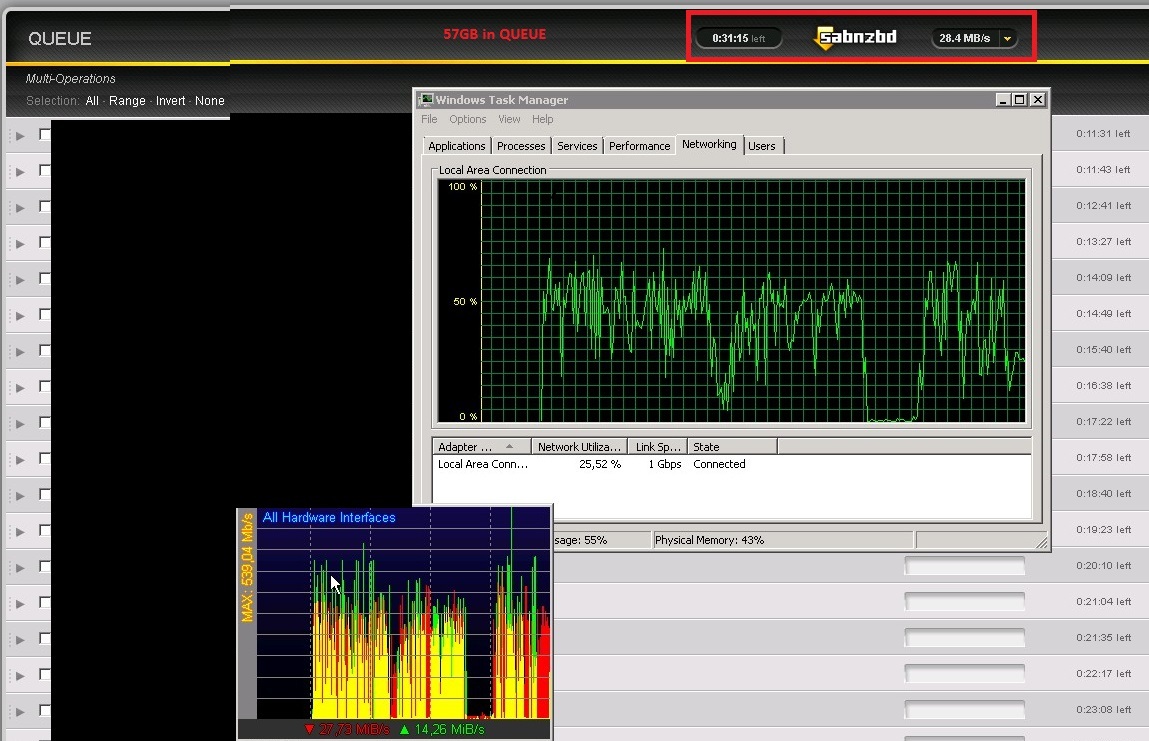Image resolution: width=1149 pixels, height=741 pixels.
Task: Click the SABnzbd logo in the header
Action: (x=856, y=37)
